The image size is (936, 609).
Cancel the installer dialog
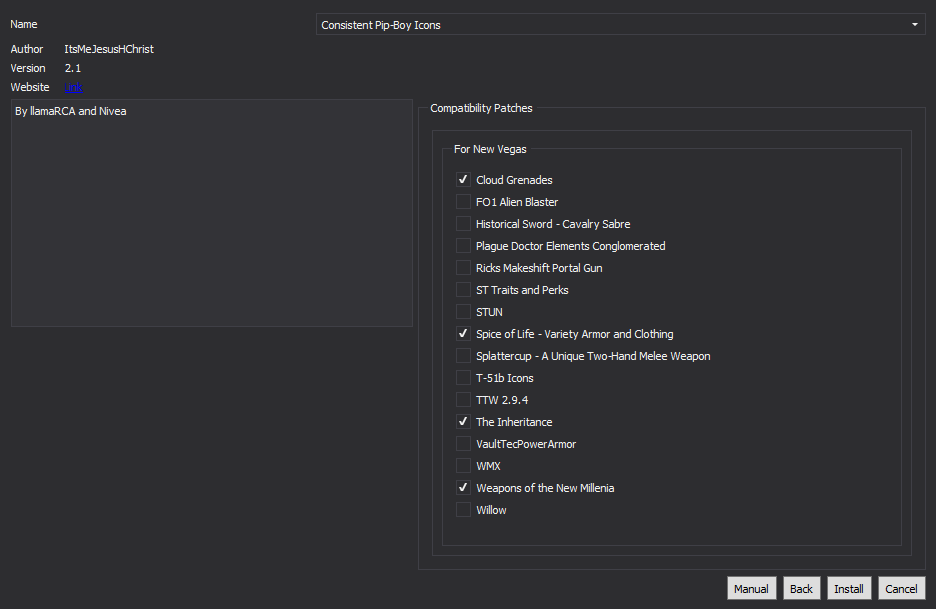click(901, 589)
